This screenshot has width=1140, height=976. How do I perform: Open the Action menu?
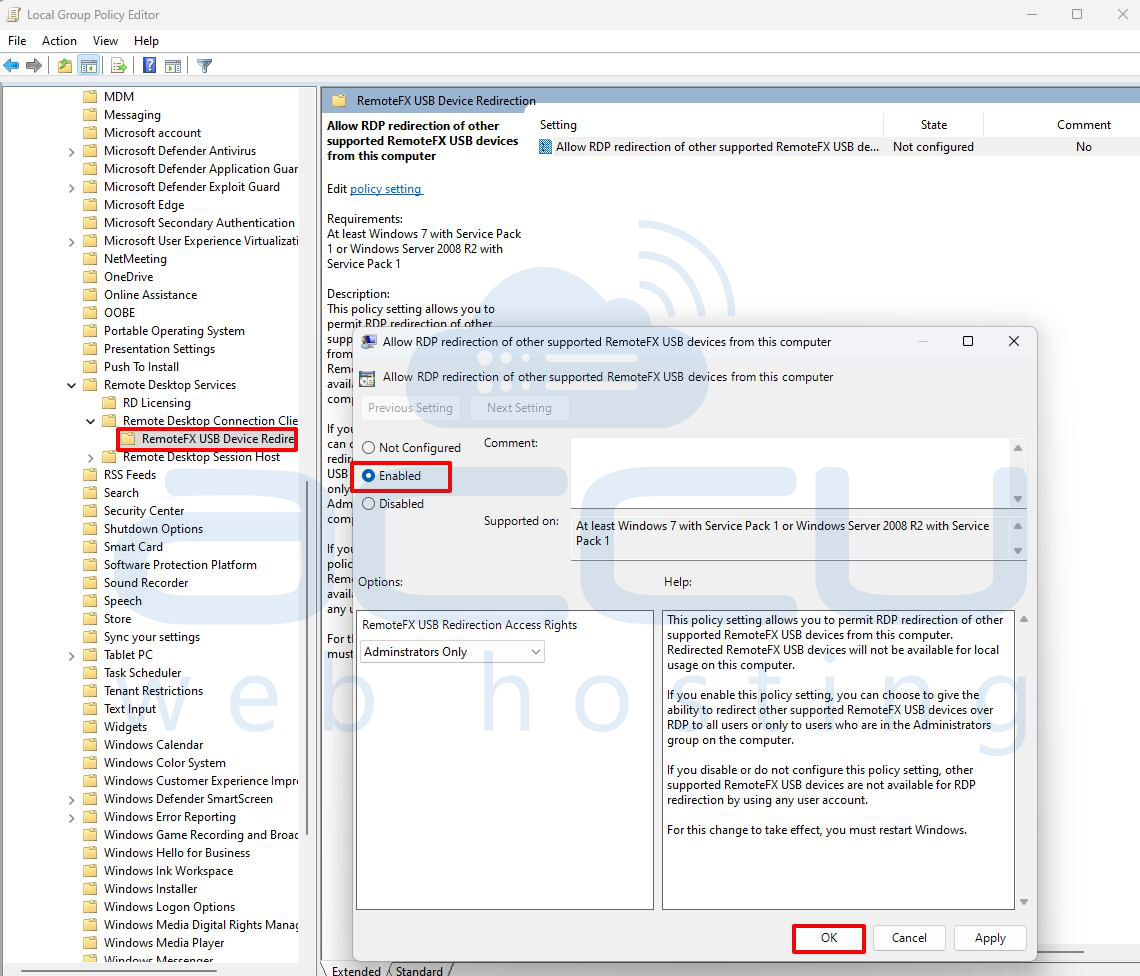(x=59, y=41)
